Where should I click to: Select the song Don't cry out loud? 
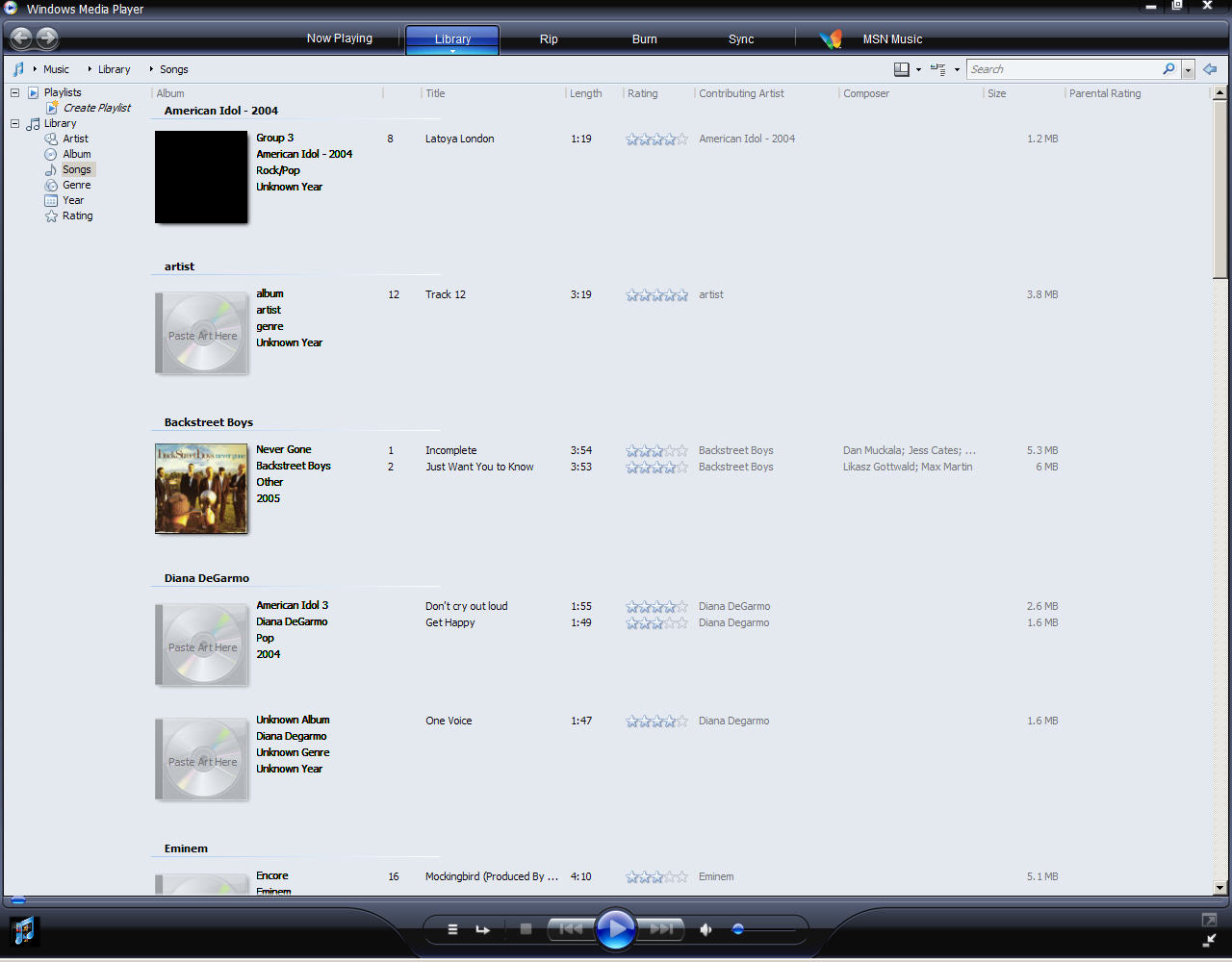tap(467, 606)
